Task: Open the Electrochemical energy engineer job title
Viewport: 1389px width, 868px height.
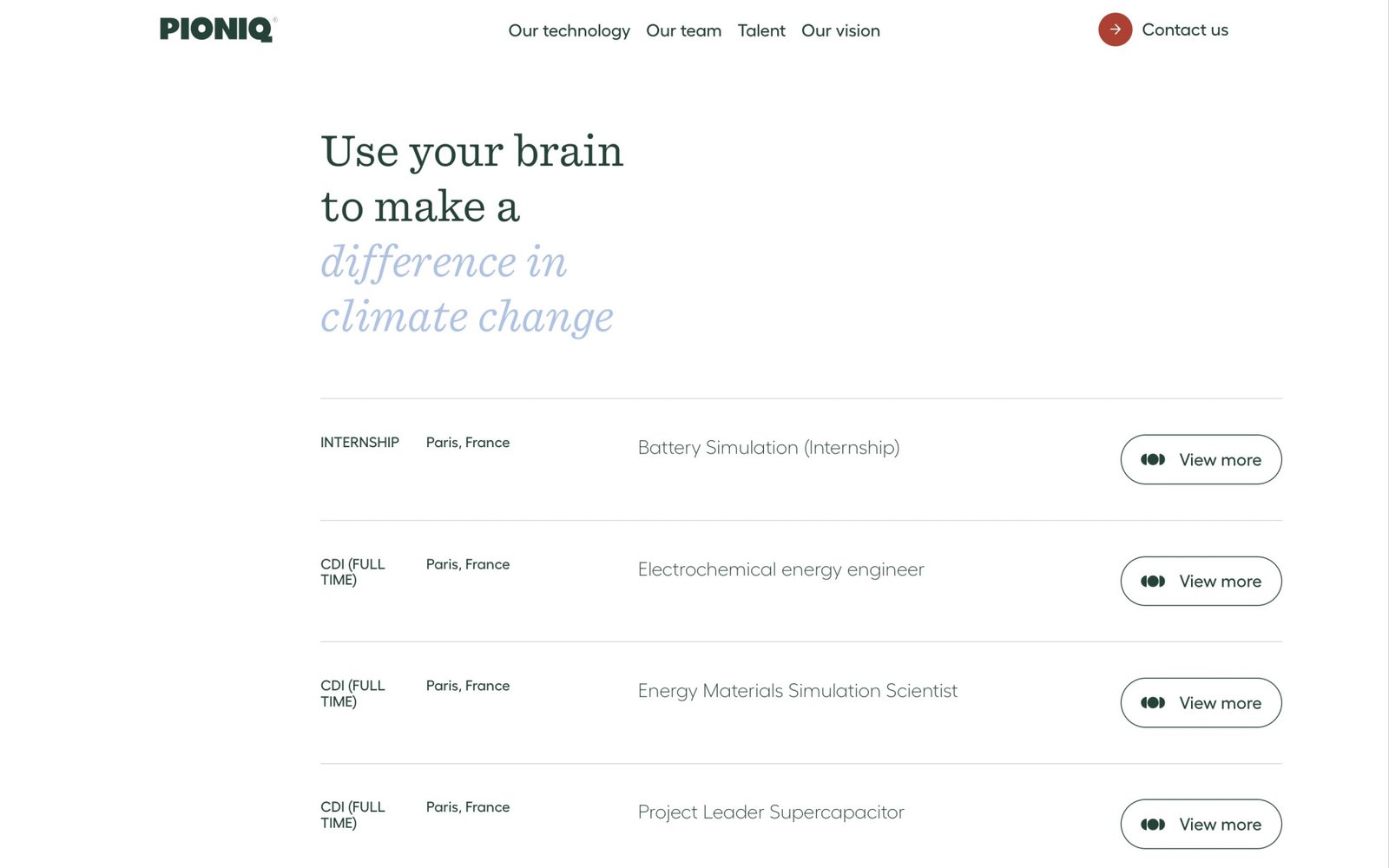Action: pyautogui.click(x=780, y=569)
